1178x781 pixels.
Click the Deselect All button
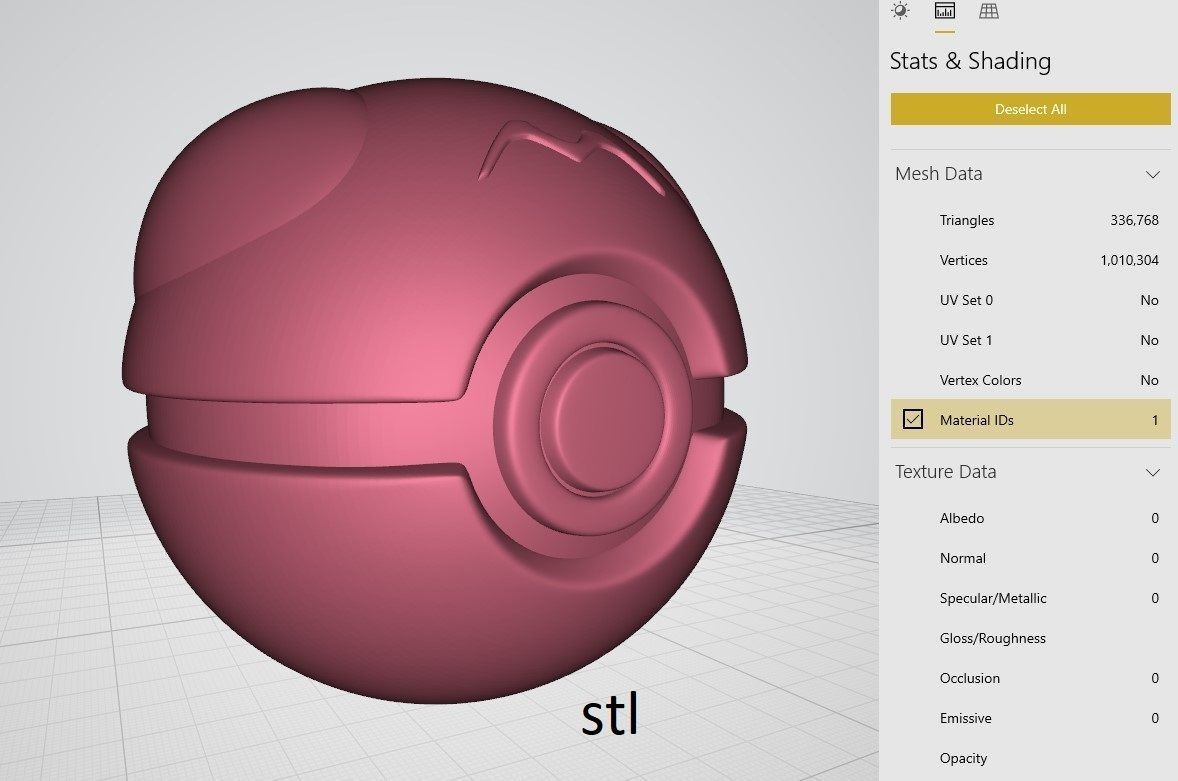tap(1030, 109)
